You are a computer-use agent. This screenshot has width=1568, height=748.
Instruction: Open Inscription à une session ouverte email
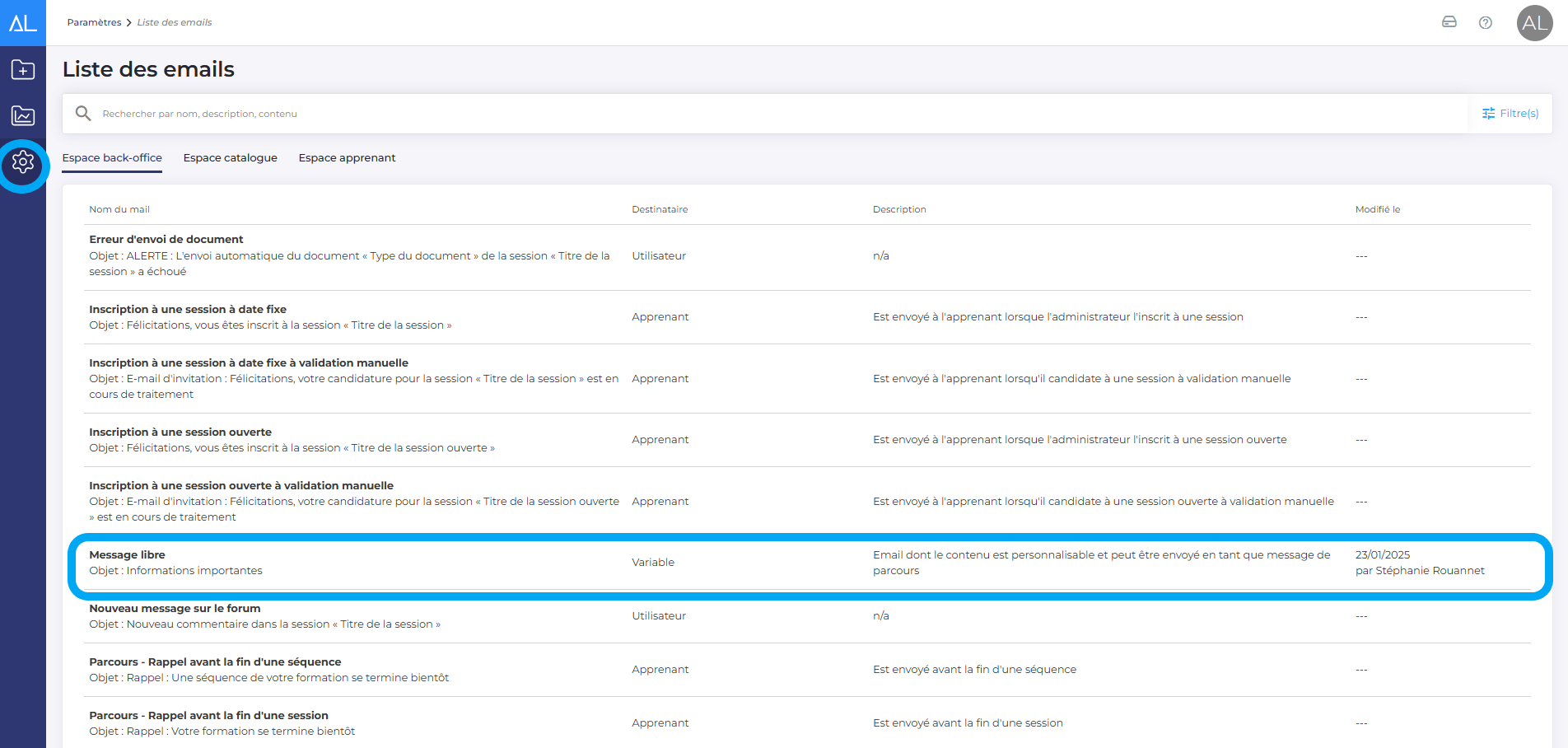point(180,432)
